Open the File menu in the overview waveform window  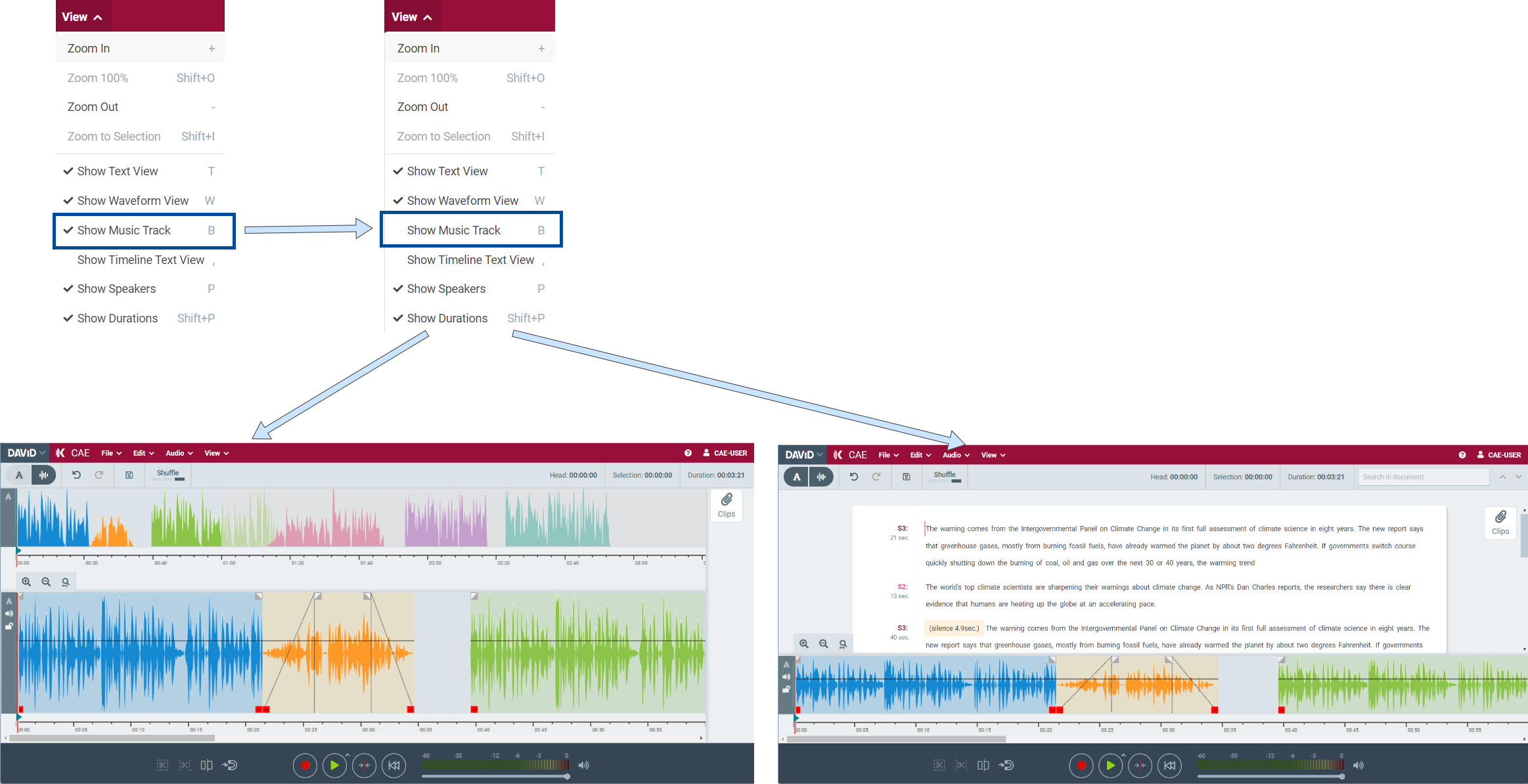(x=111, y=453)
